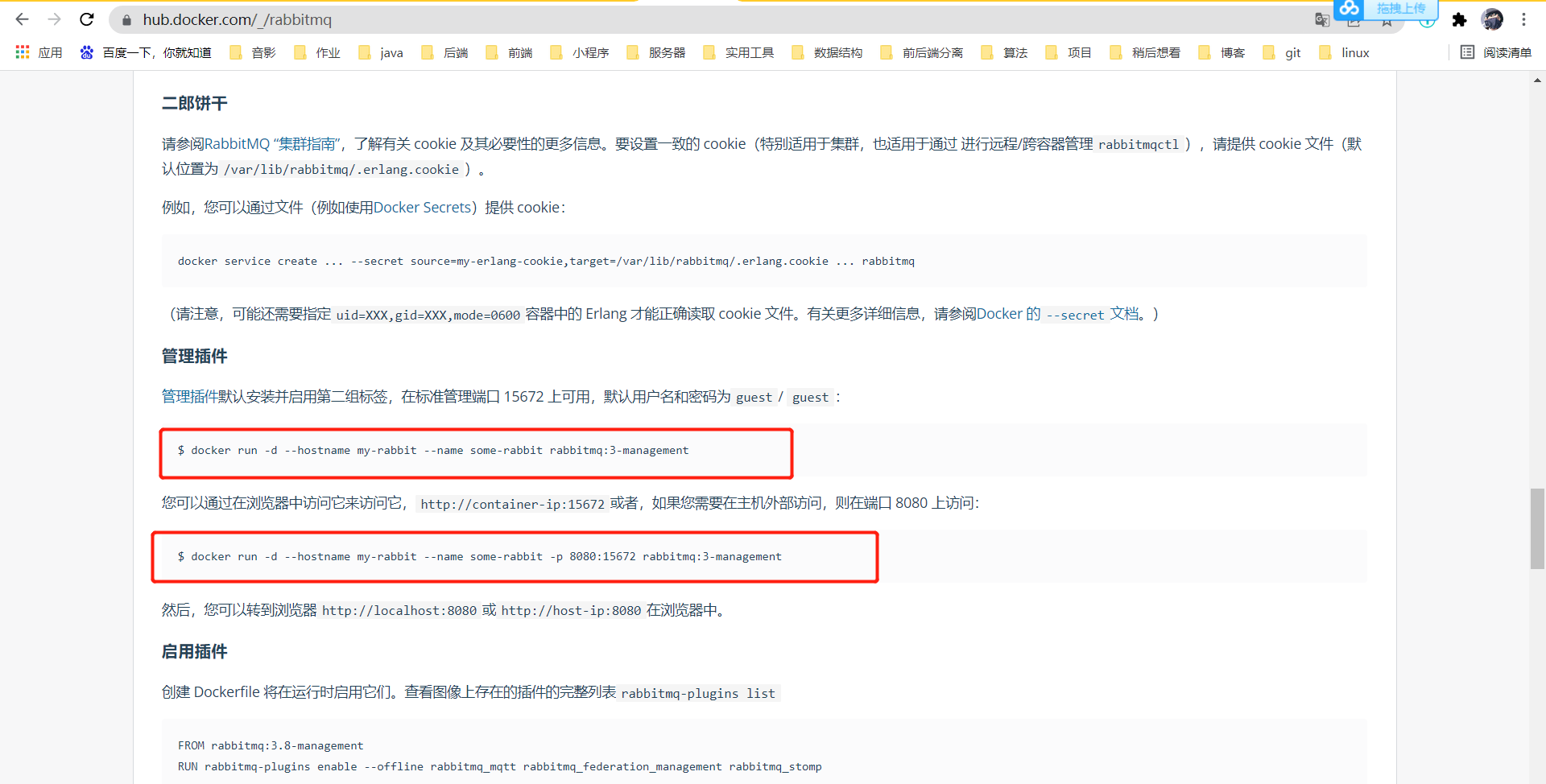
Task: Open the 作业 bookmark folder
Action: click(x=317, y=52)
